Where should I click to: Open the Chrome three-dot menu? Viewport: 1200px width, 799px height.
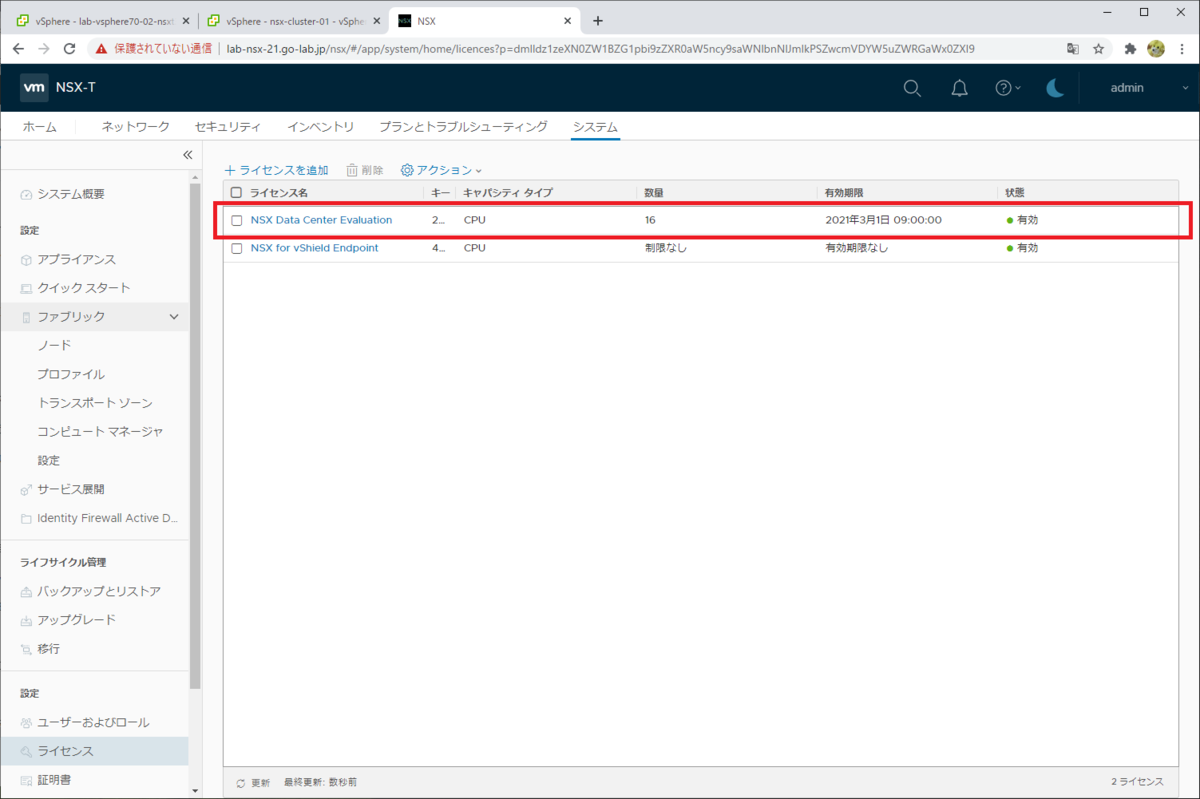pyautogui.click(x=1182, y=48)
